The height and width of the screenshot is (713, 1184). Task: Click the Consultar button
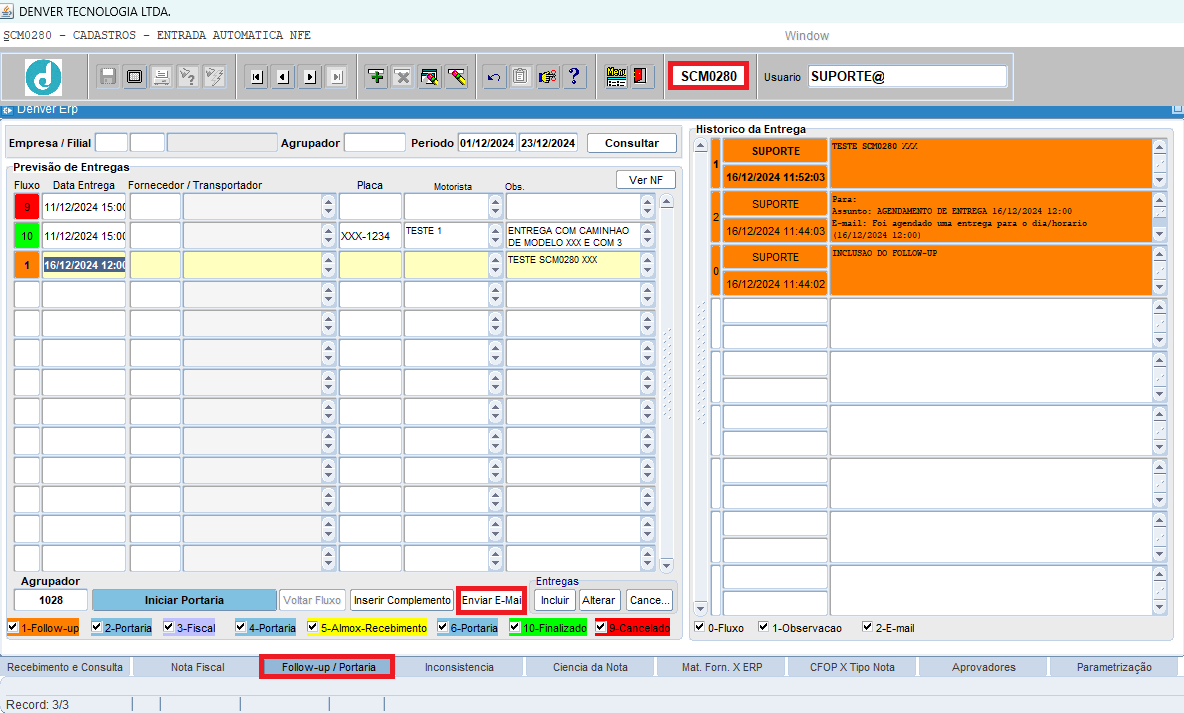(x=631, y=143)
